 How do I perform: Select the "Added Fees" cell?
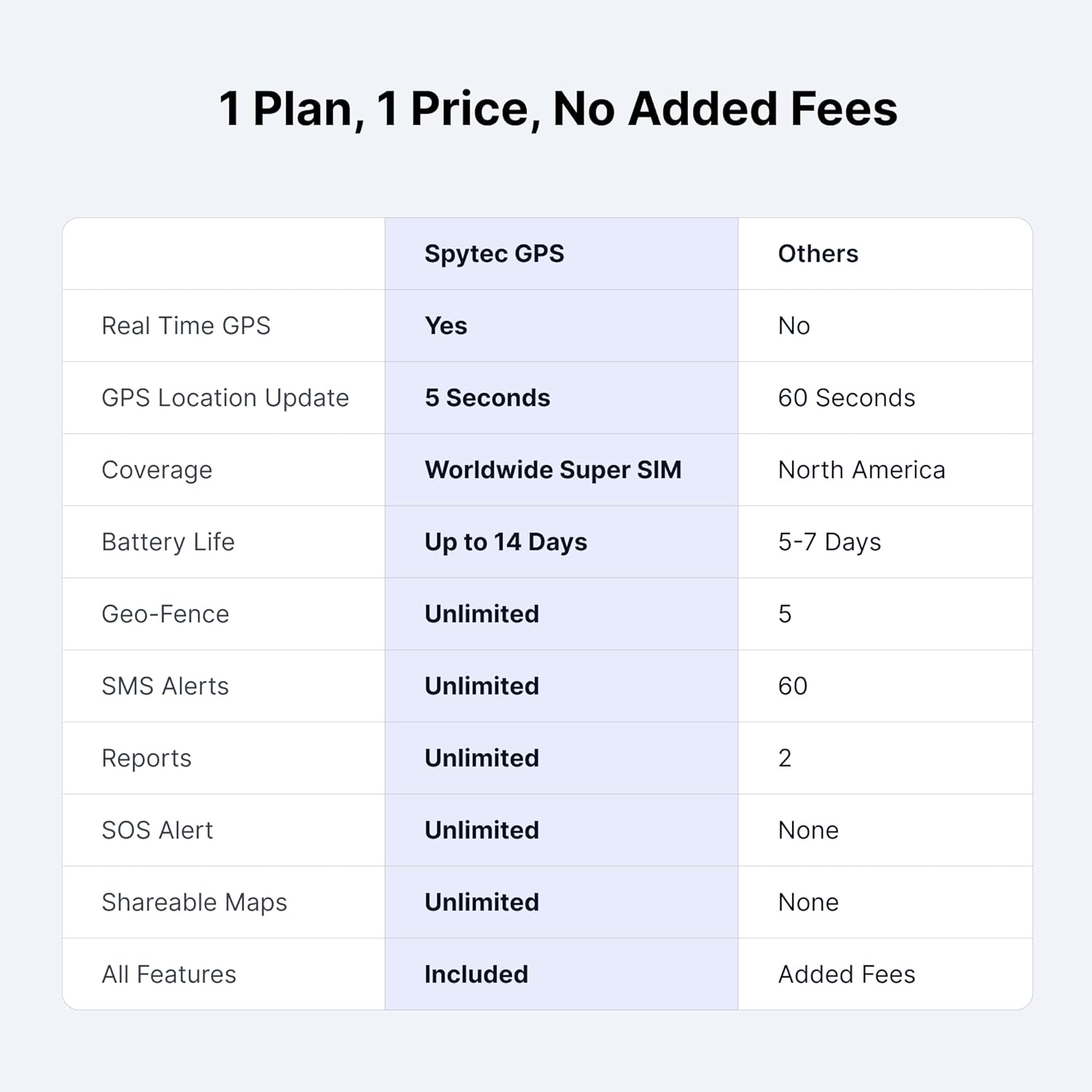click(x=846, y=974)
